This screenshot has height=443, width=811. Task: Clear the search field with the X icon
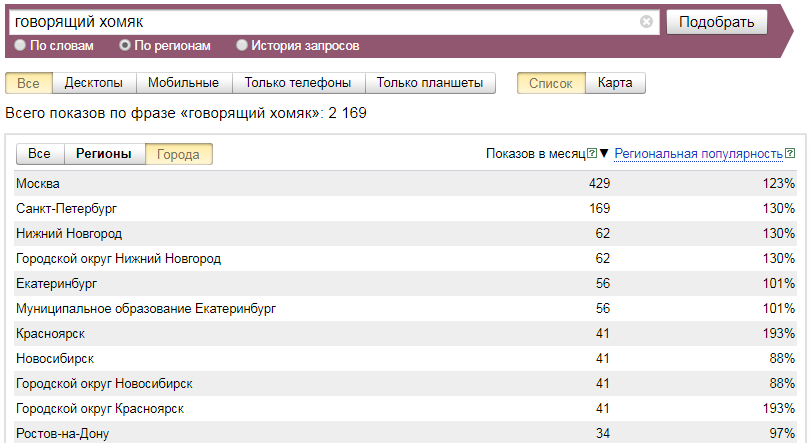pyautogui.click(x=646, y=22)
